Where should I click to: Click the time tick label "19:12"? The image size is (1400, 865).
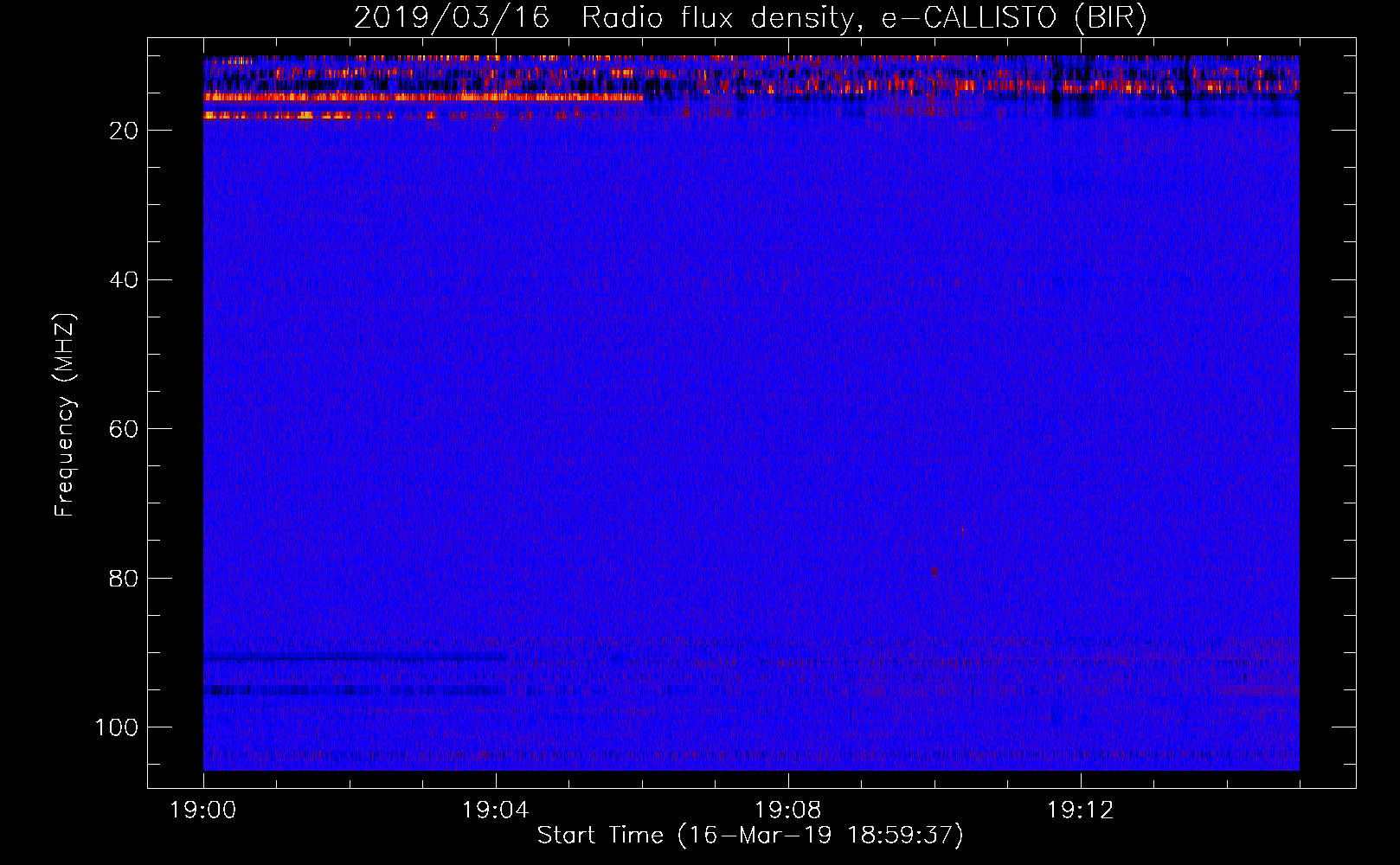point(1080,811)
